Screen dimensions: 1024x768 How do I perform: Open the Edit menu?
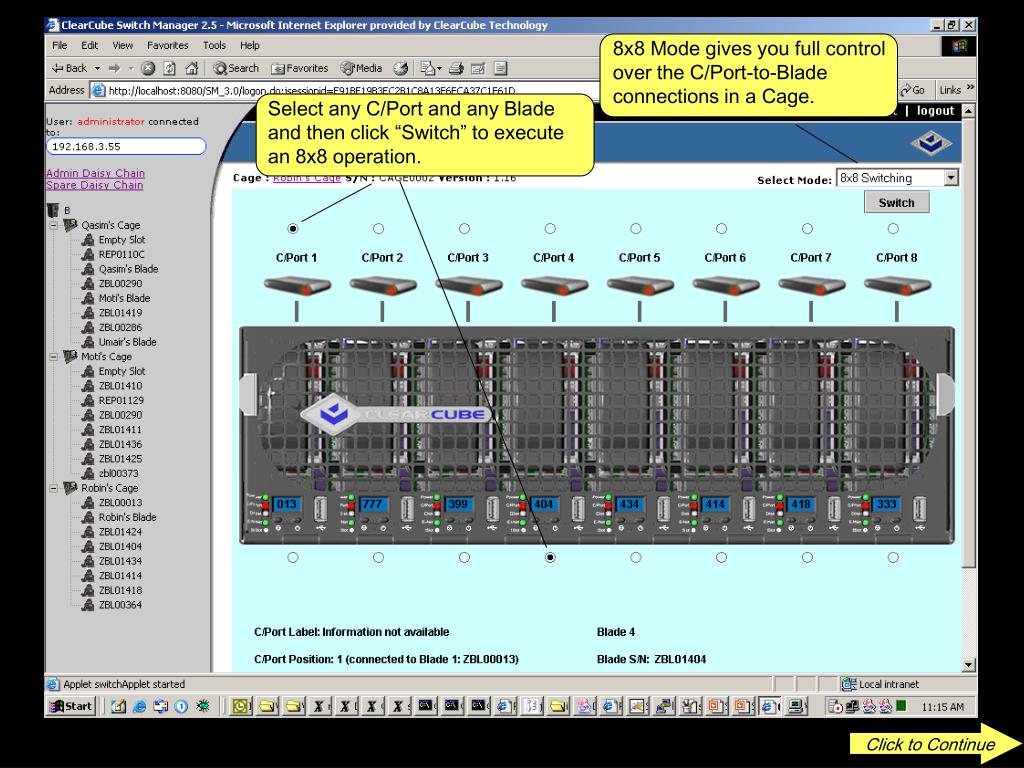click(89, 45)
